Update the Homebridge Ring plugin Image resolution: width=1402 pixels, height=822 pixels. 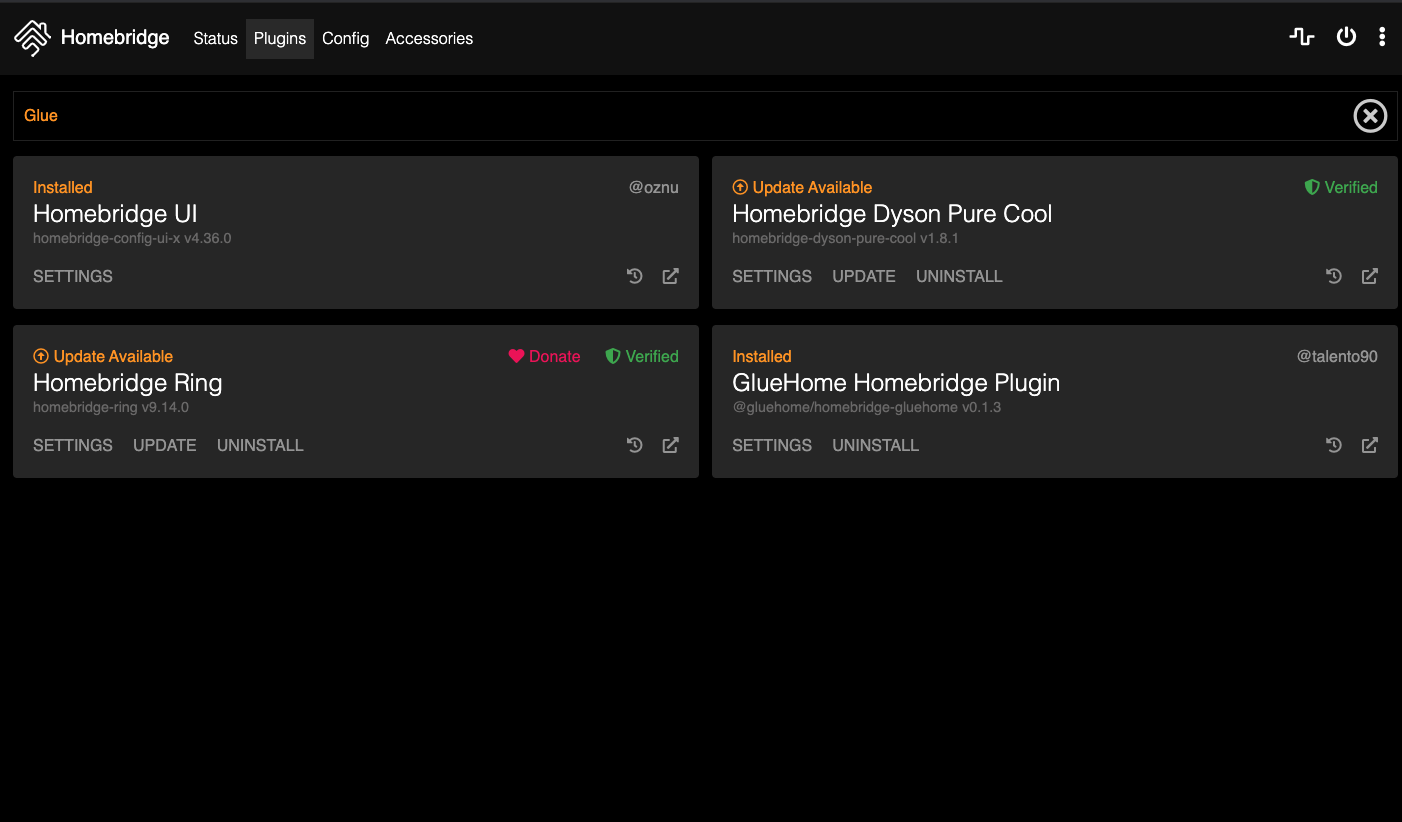point(165,445)
